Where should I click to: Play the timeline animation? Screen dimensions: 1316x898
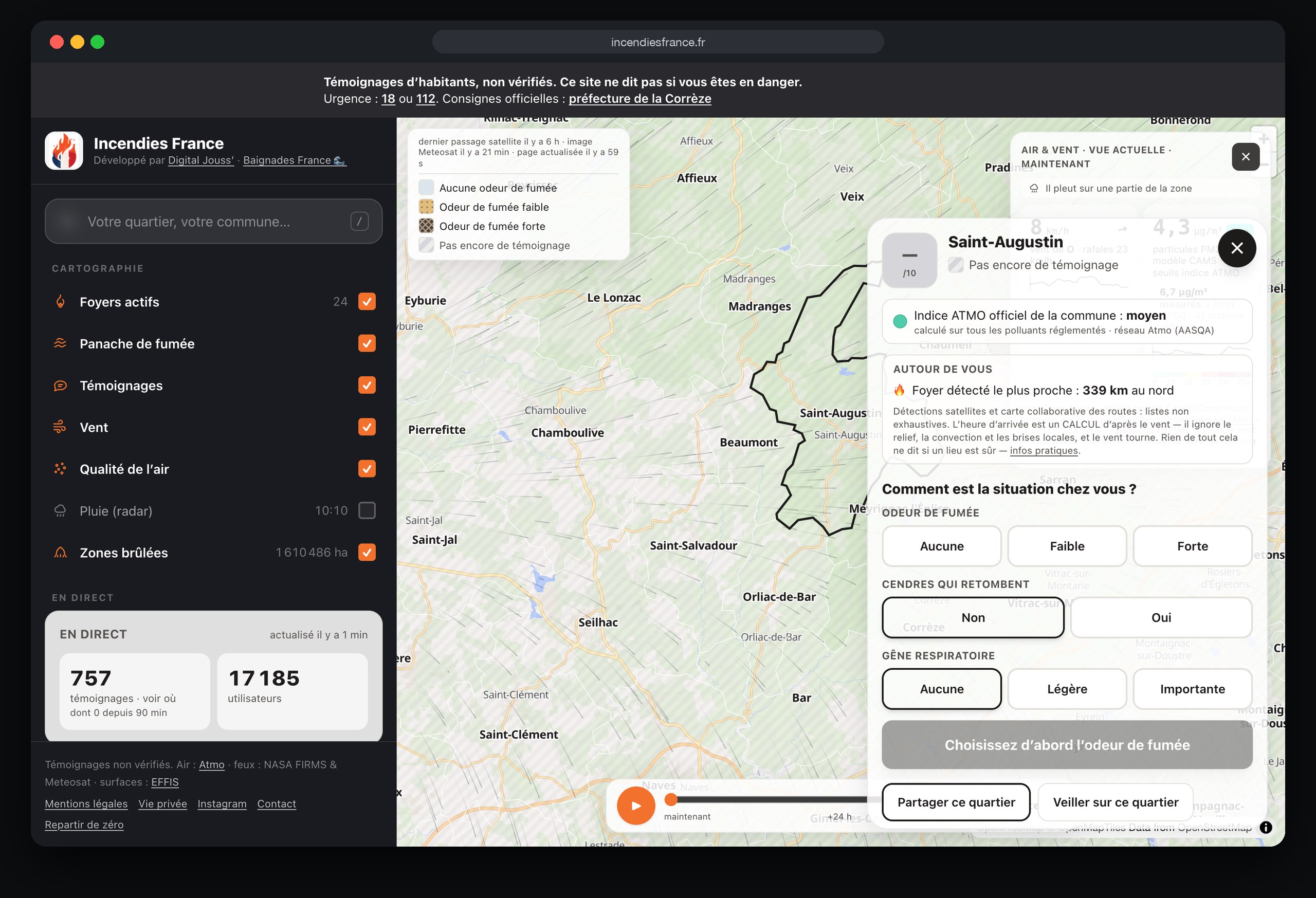pyautogui.click(x=636, y=805)
